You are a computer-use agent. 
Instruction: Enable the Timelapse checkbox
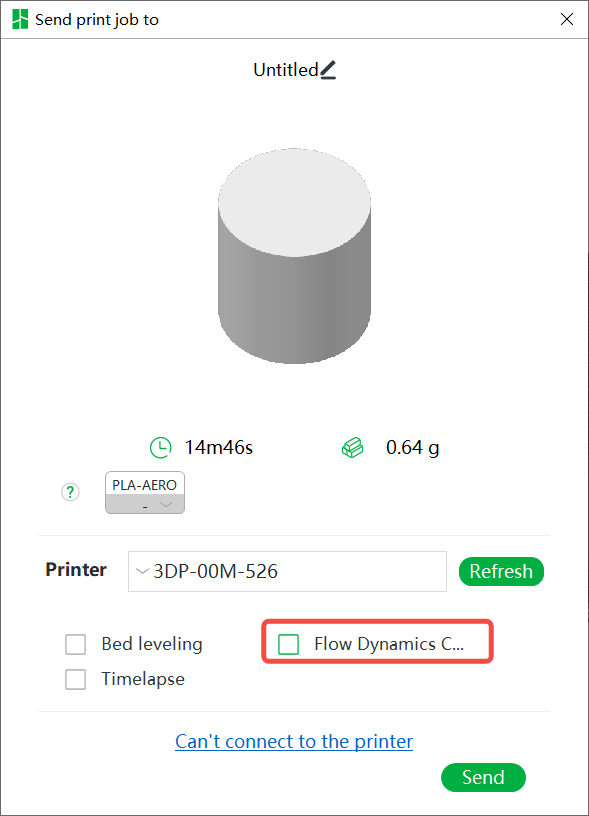(75, 679)
